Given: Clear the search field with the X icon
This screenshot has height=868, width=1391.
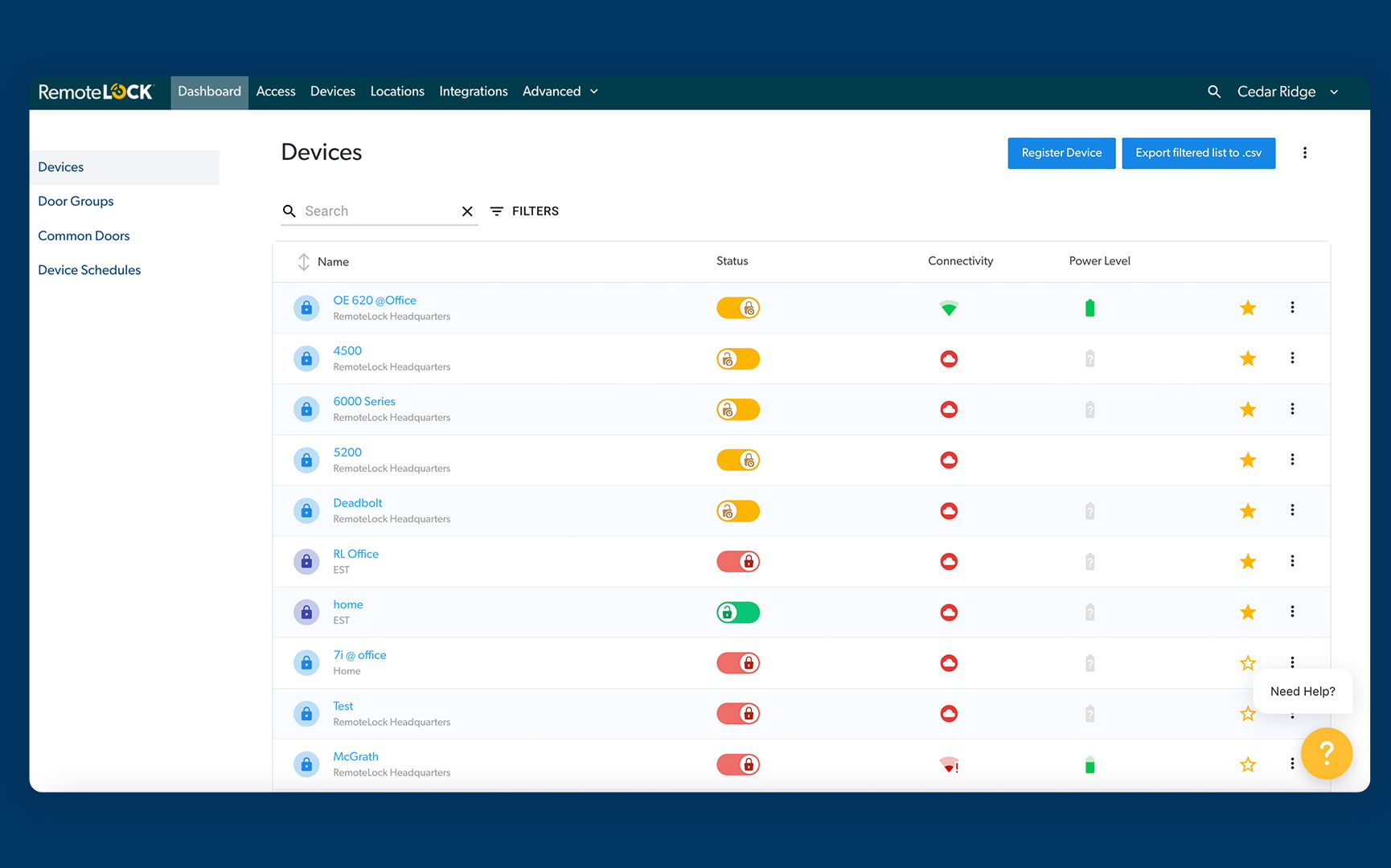Looking at the screenshot, I should [x=467, y=211].
